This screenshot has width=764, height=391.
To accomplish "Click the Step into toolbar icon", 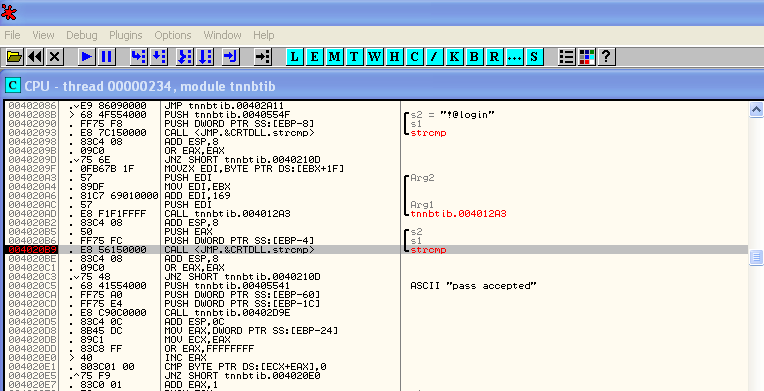I will coord(139,57).
